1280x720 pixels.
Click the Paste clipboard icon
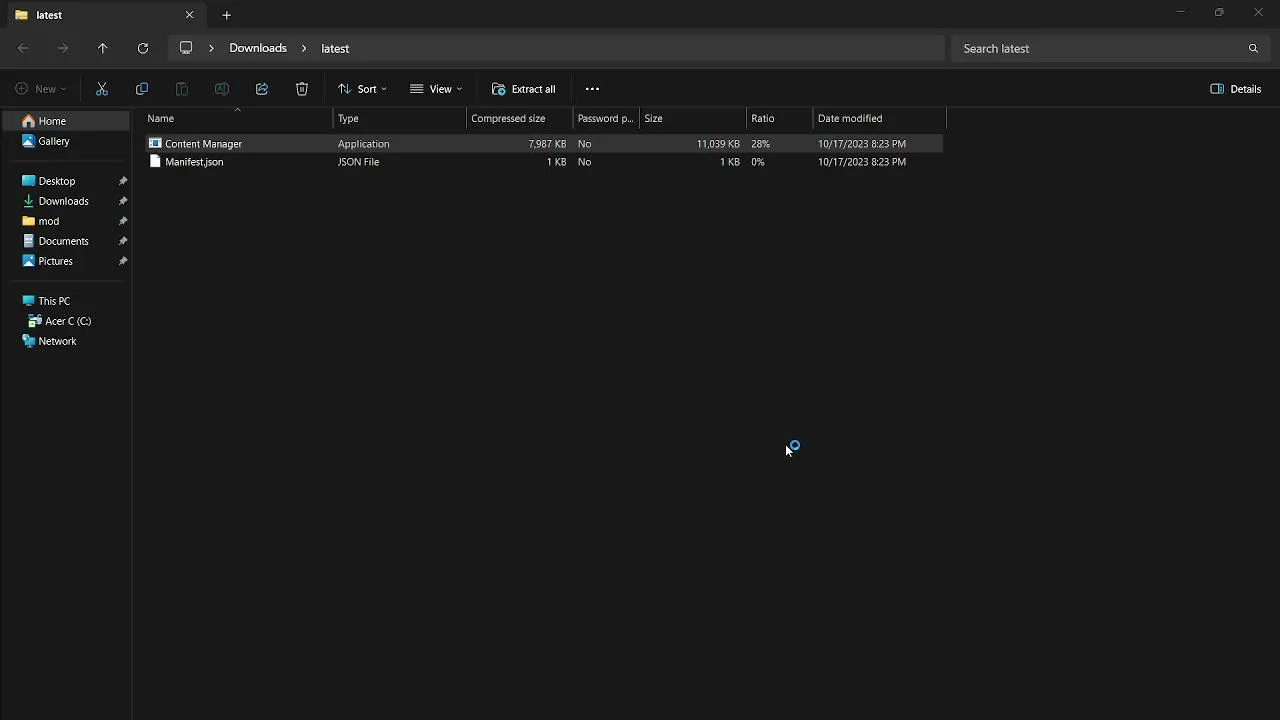182,89
